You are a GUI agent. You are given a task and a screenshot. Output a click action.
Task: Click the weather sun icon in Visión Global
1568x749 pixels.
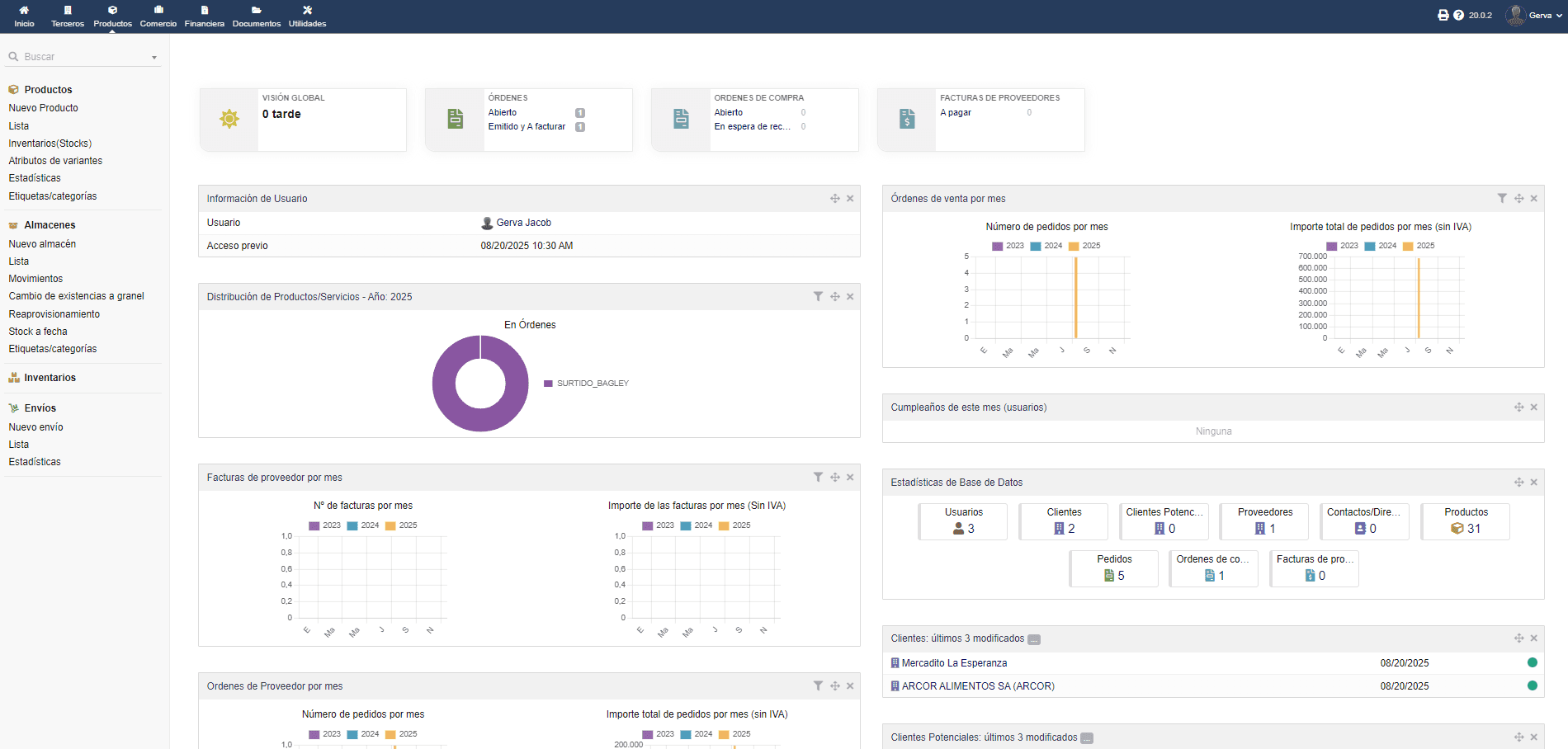pyautogui.click(x=229, y=119)
